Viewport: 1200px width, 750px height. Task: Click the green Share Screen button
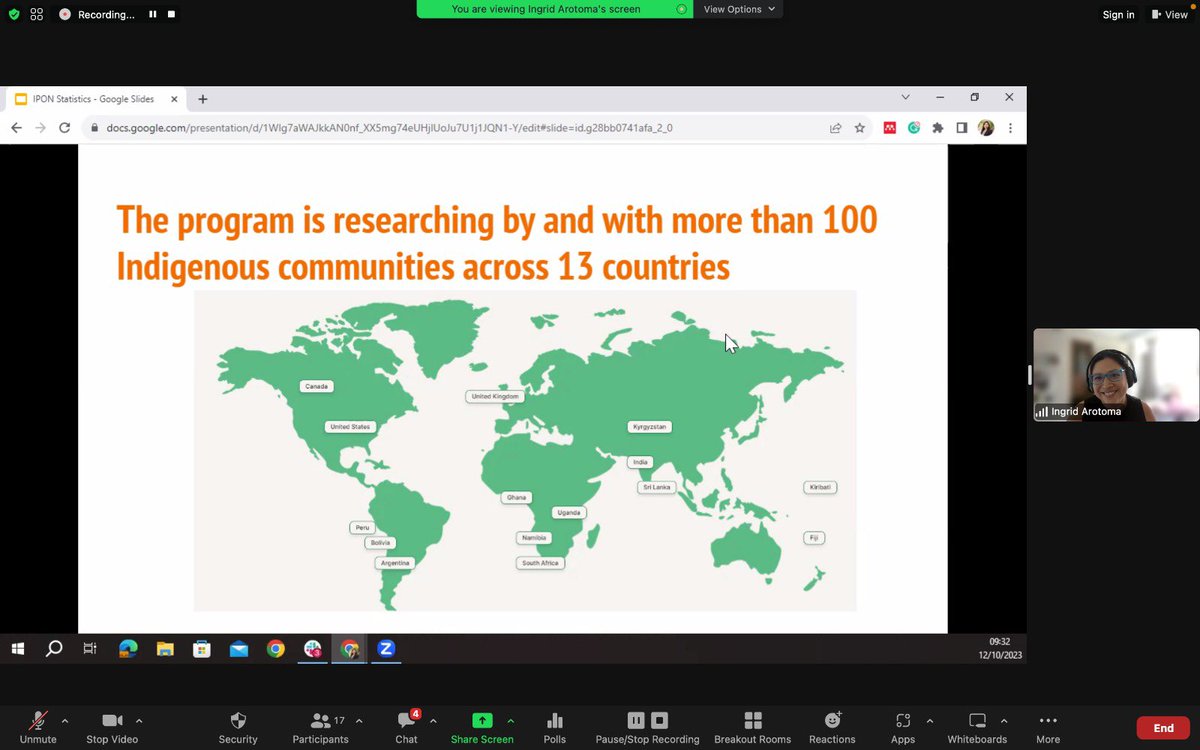click(x=482, y=728)
